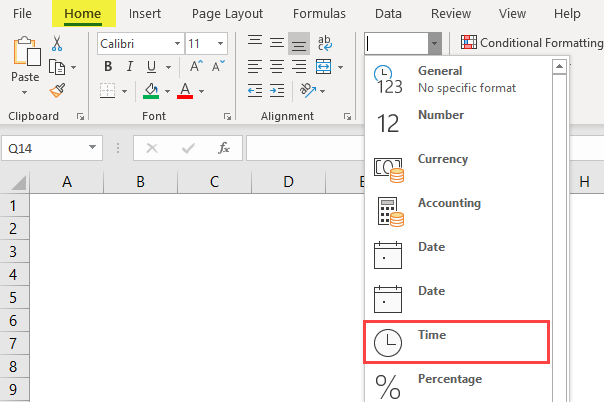Switch to the Insert ribbon tab
Screen dimensions: 604x402
point(145,14)
